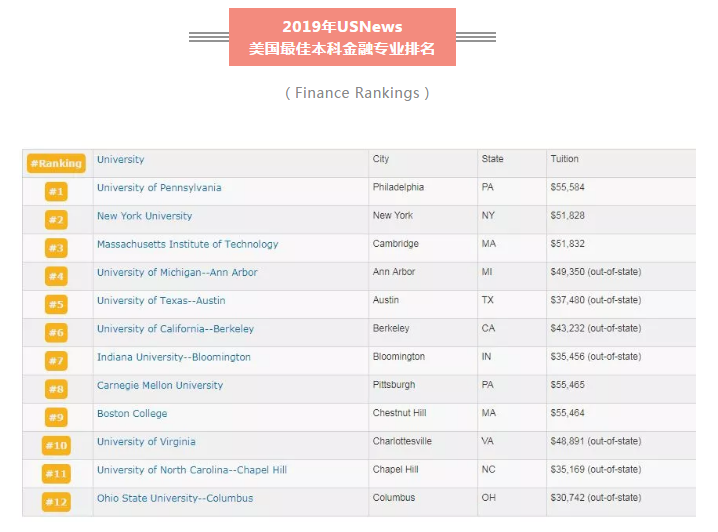Screen dimensions: 718x532
Task: Open University of Michigan--Ann Arbor link
Action: pyautogui.click(x=177, y=272)
